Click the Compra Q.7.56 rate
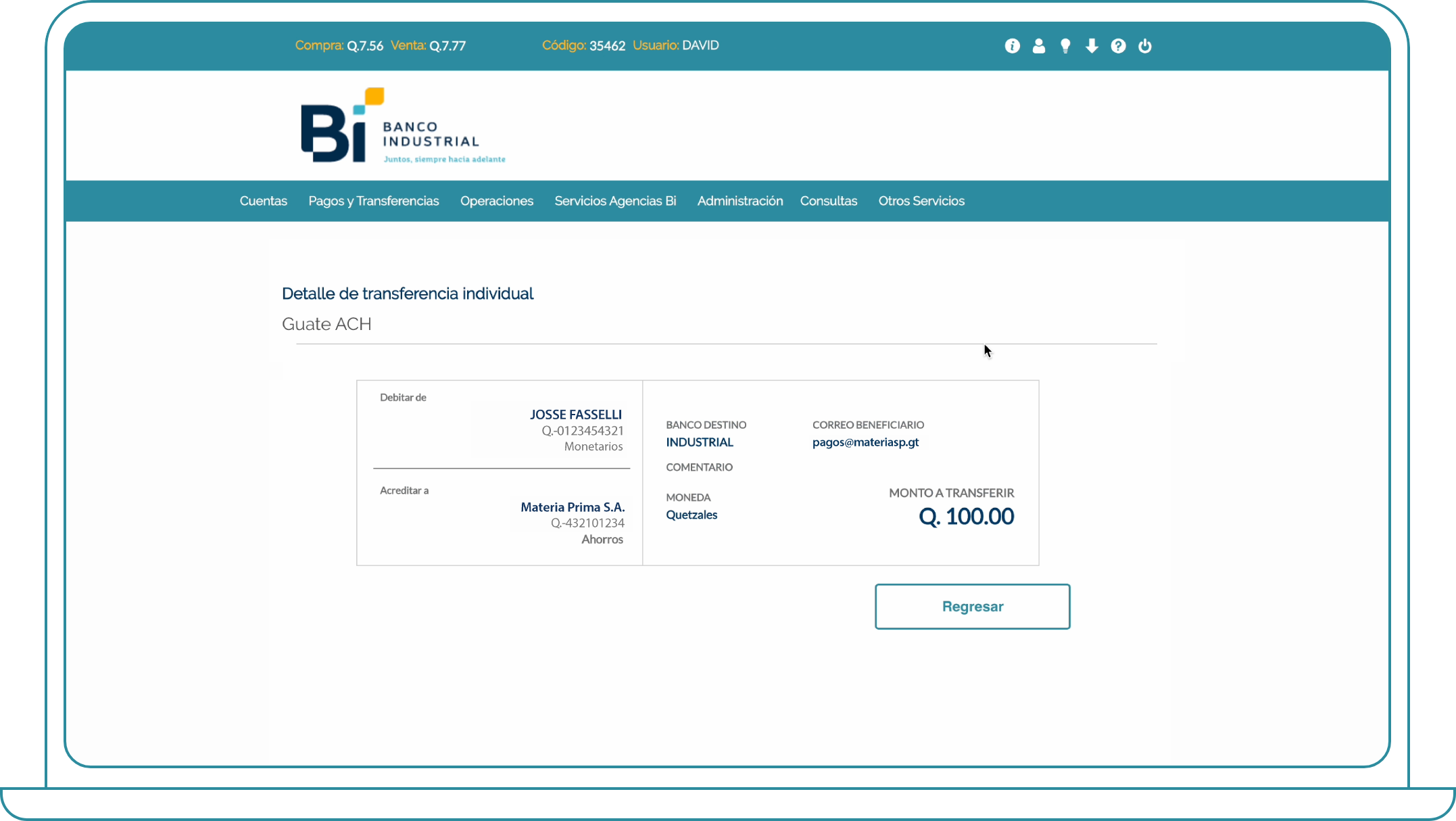Image resolution: width=1456 pixels, height=821 pixels. [339, 45]
